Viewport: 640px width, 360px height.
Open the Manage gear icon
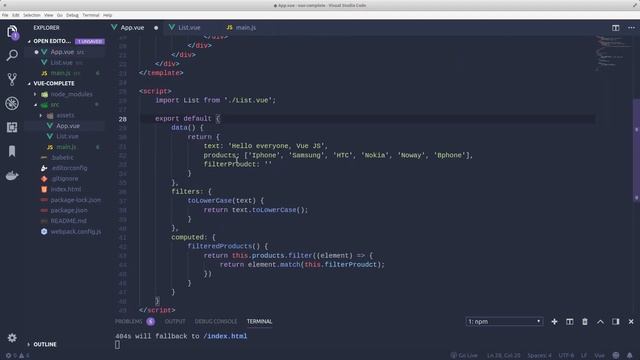point(12,338)
